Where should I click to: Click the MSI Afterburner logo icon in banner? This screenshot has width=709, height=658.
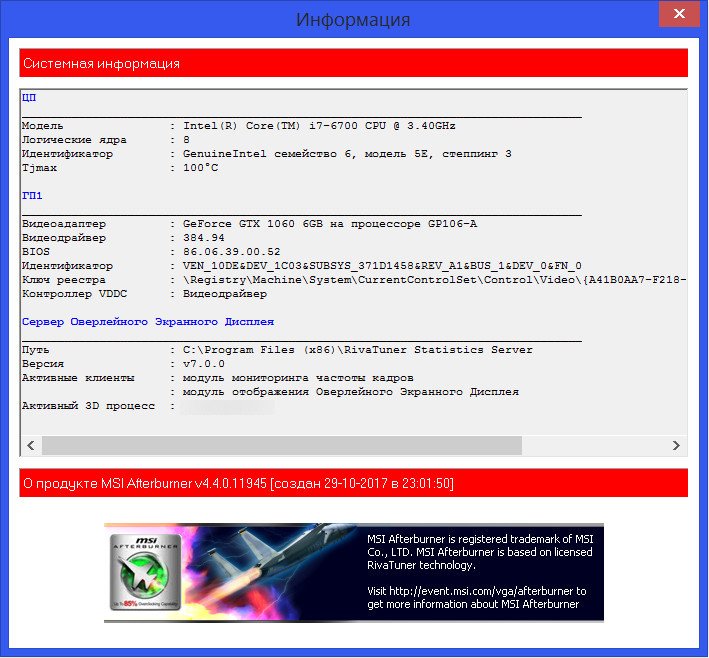(x=146, y=573)
